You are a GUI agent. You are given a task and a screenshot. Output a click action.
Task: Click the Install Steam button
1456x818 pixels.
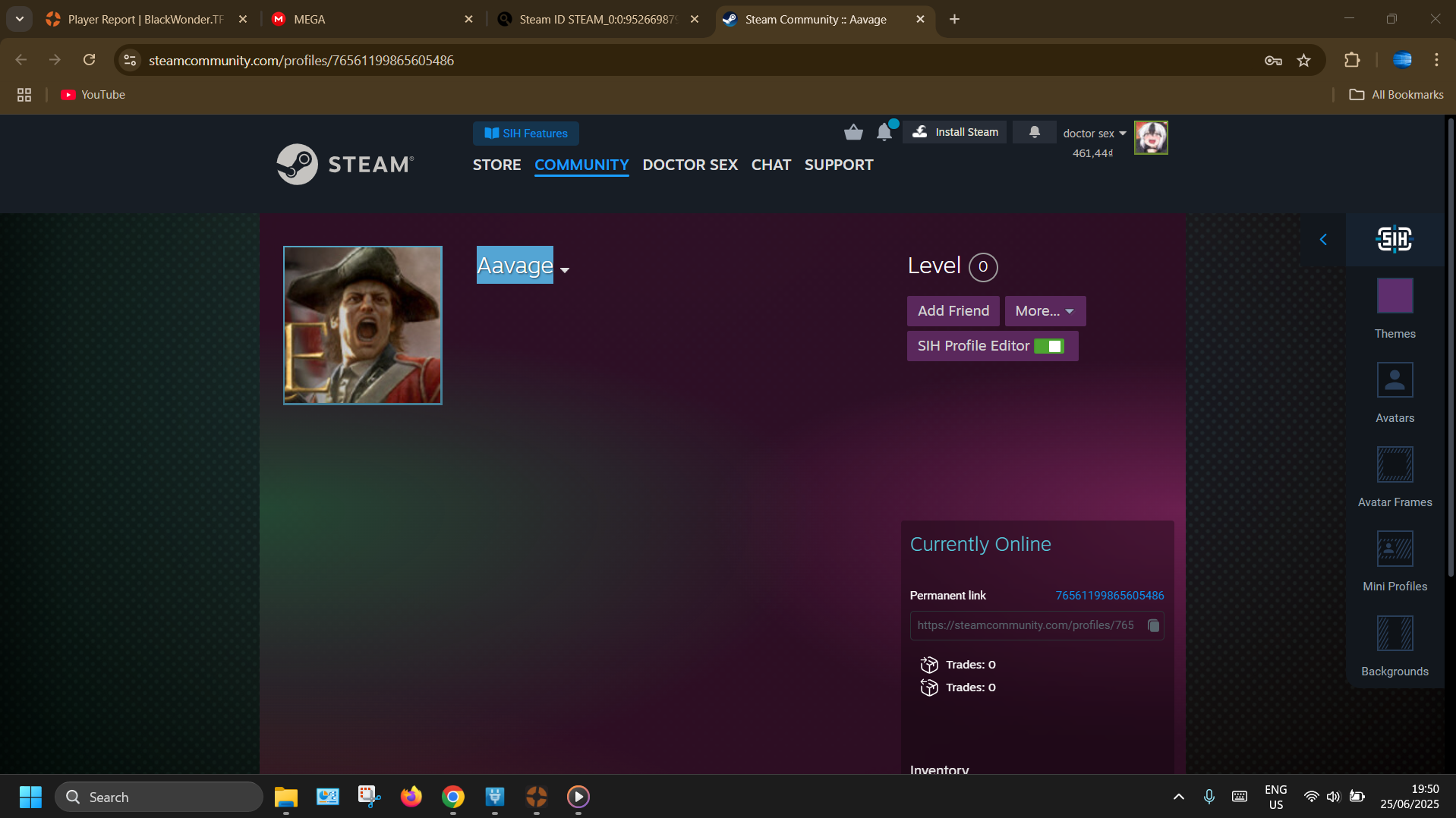[x=955, y=132]
